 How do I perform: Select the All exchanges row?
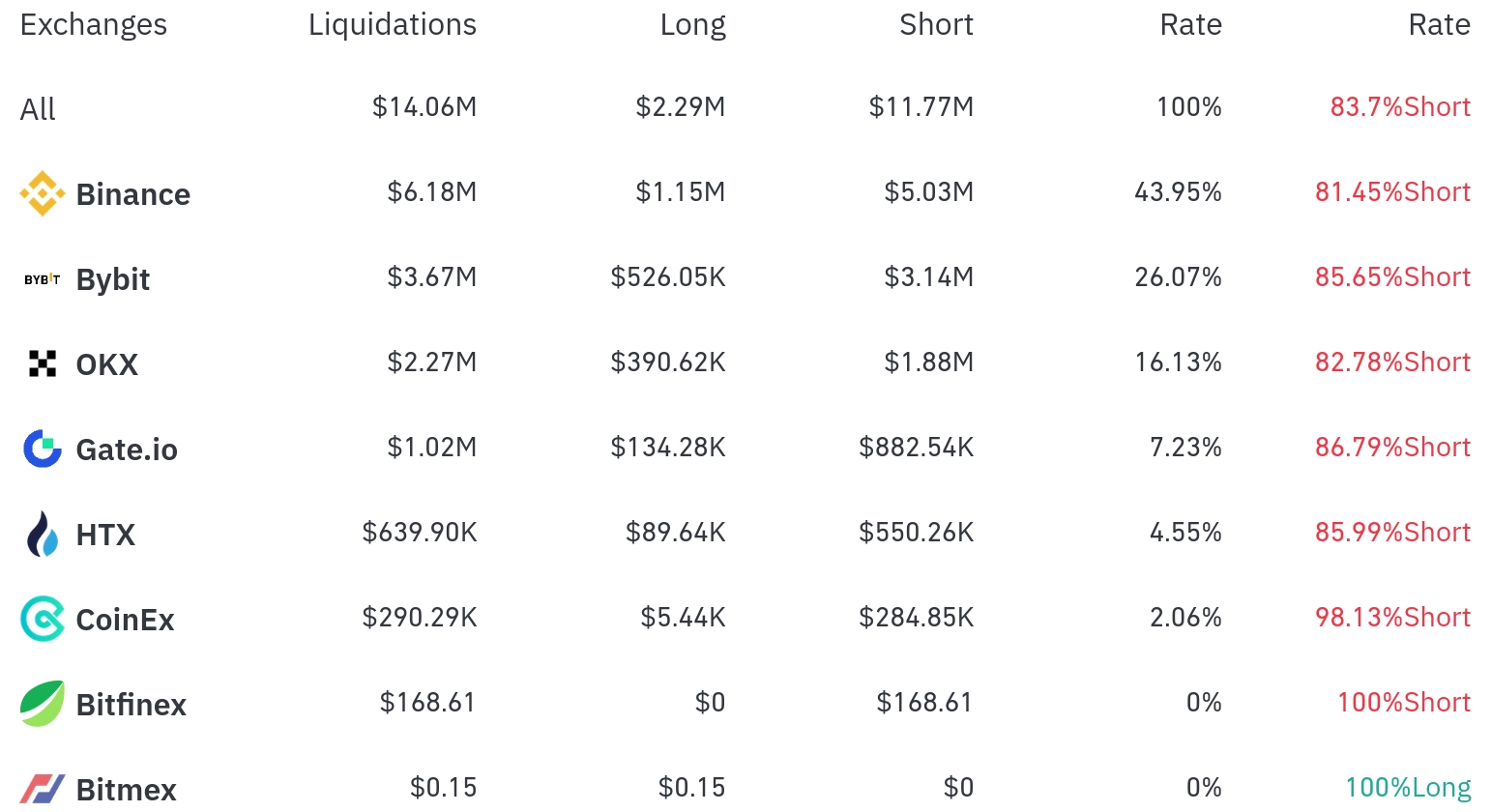pyautogui.click(x=745, y=107)
